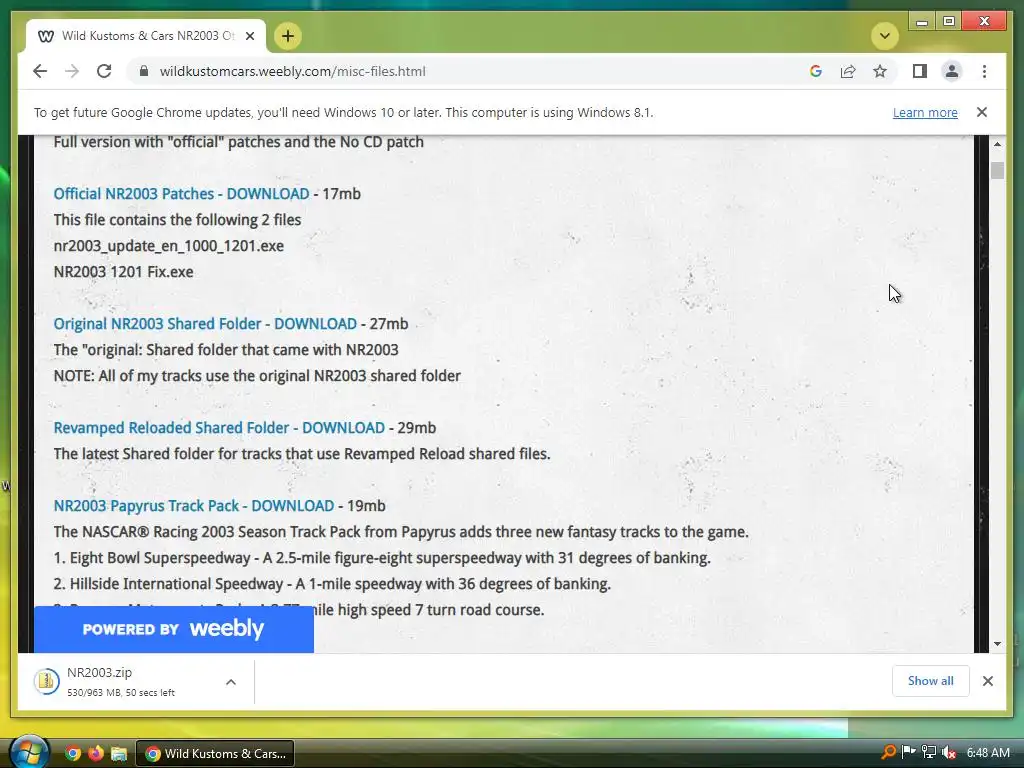This screenshot has height=768, width=1024.
Task: Click page scrollbar down arrow
Action: click(997, 644)
